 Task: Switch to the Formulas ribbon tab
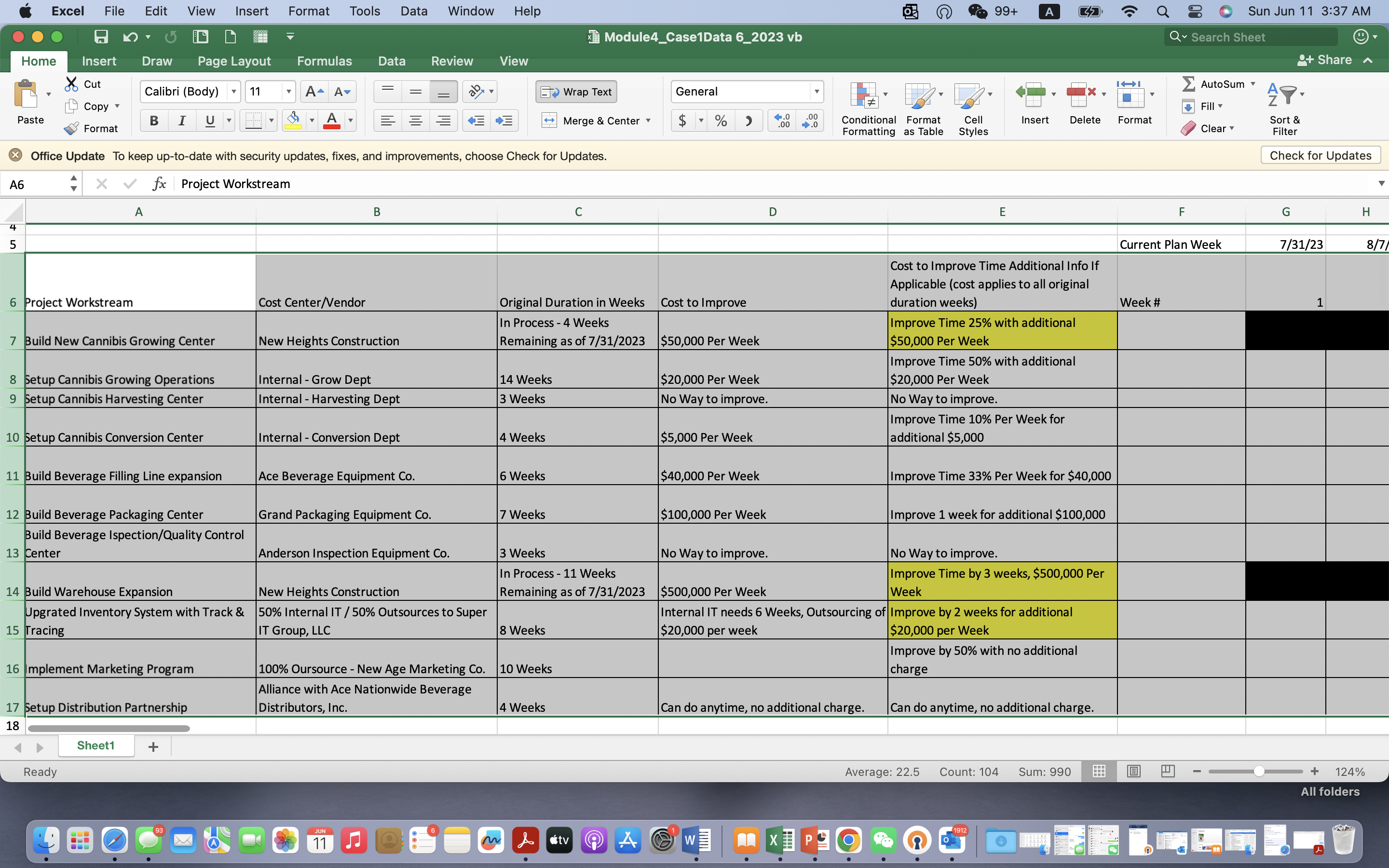[x=324, y=61]
